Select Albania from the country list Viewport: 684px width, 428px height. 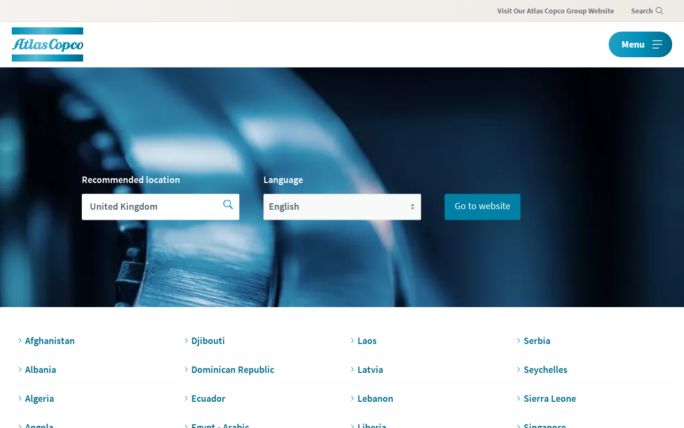40,370
